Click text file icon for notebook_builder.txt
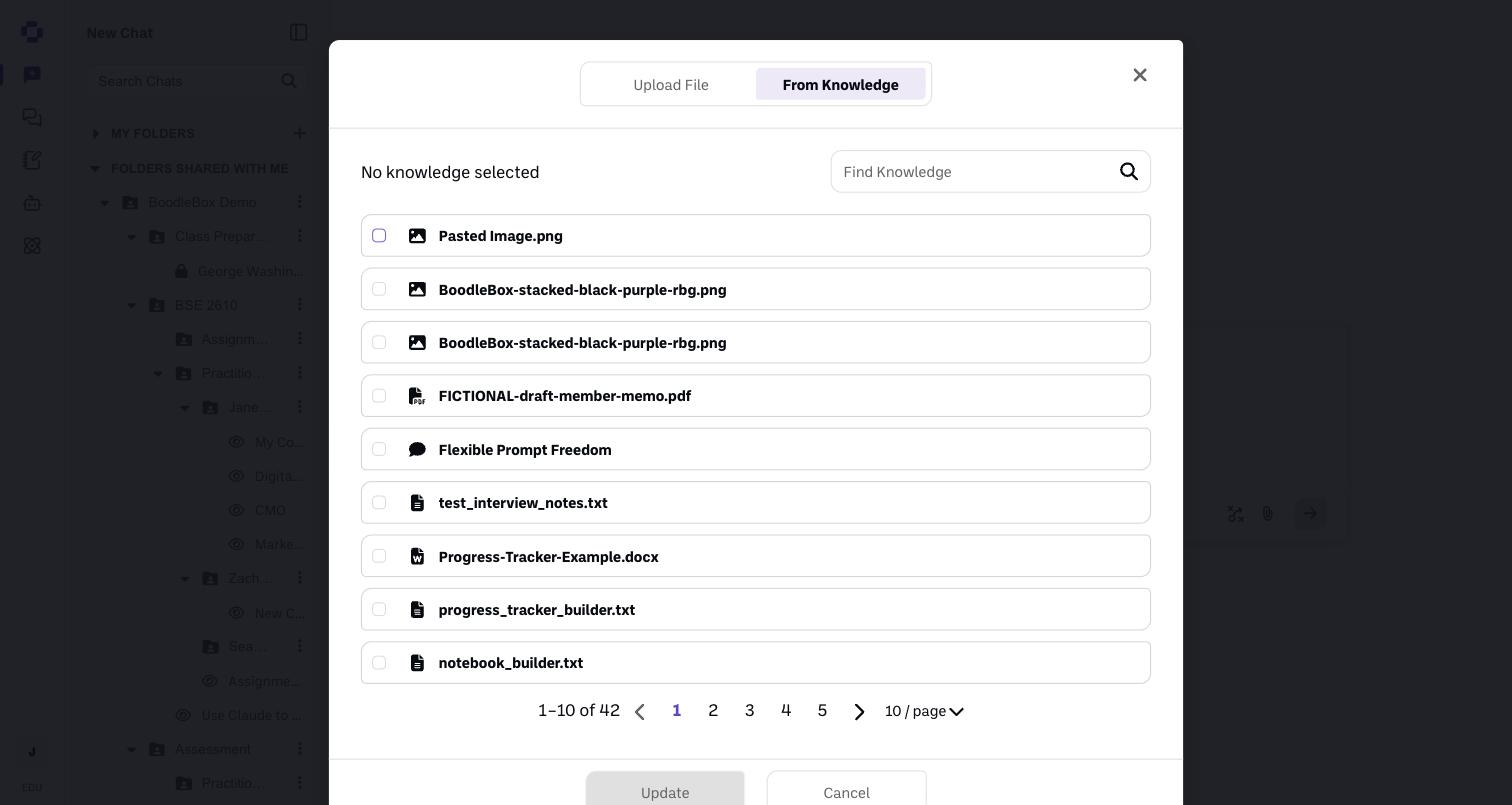The height and width of the screenshot is (805, 1512). [417, 663]
